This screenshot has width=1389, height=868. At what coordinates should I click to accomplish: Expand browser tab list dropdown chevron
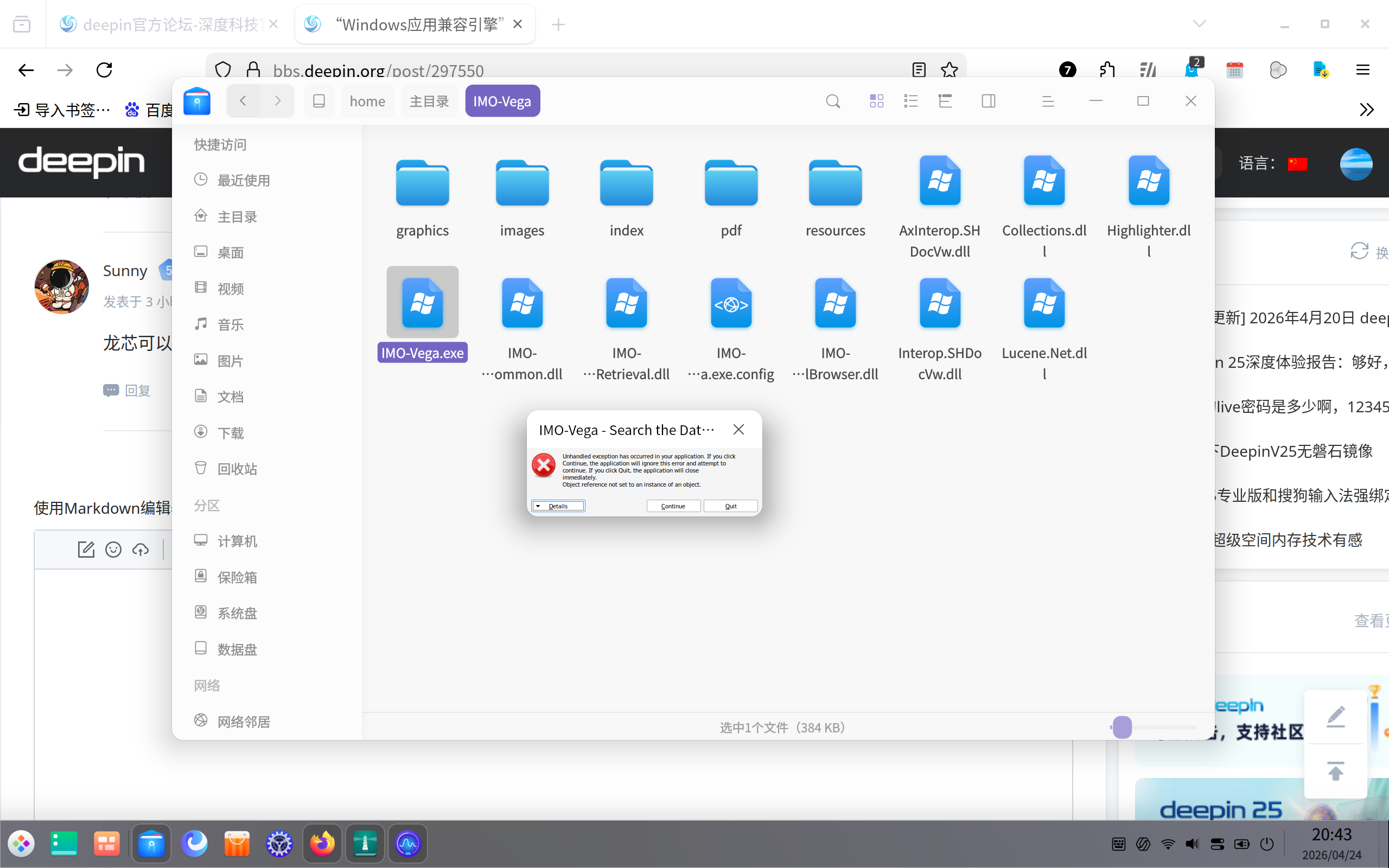pyautogui.click(x=1200, y=24)
